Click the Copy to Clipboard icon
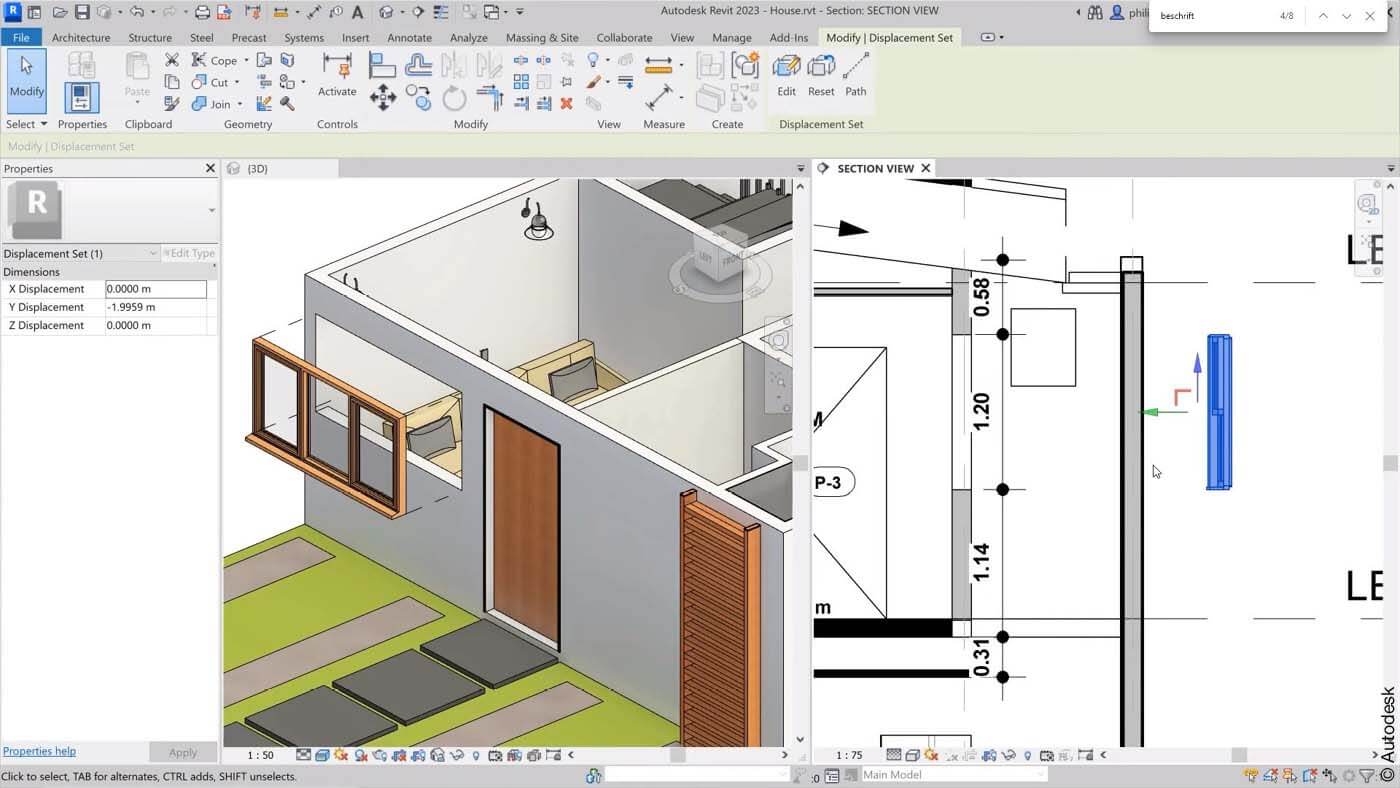The height and width of the screenshot is (788, 1400). point(172,82)
